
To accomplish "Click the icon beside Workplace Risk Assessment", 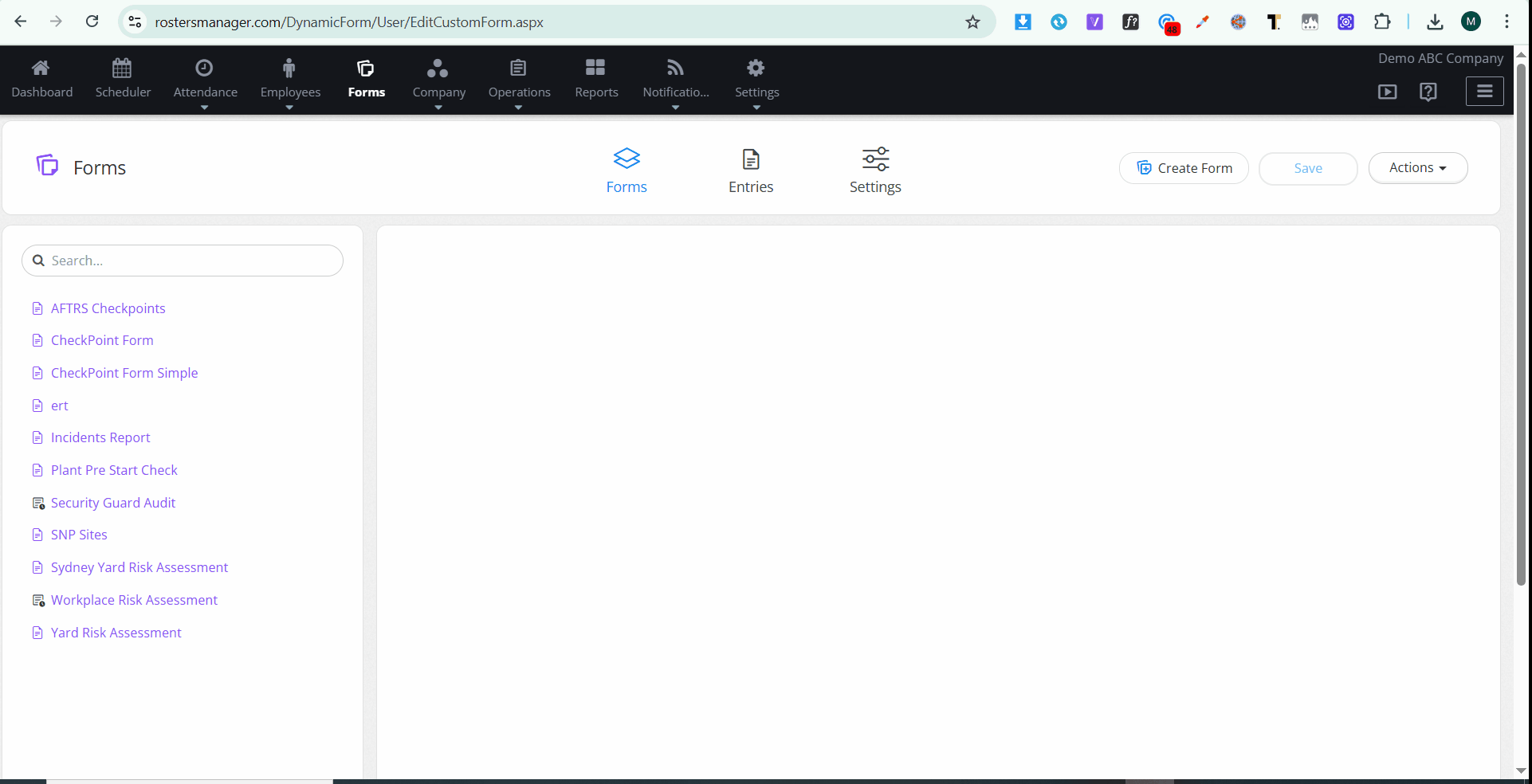I will [38, 600].
